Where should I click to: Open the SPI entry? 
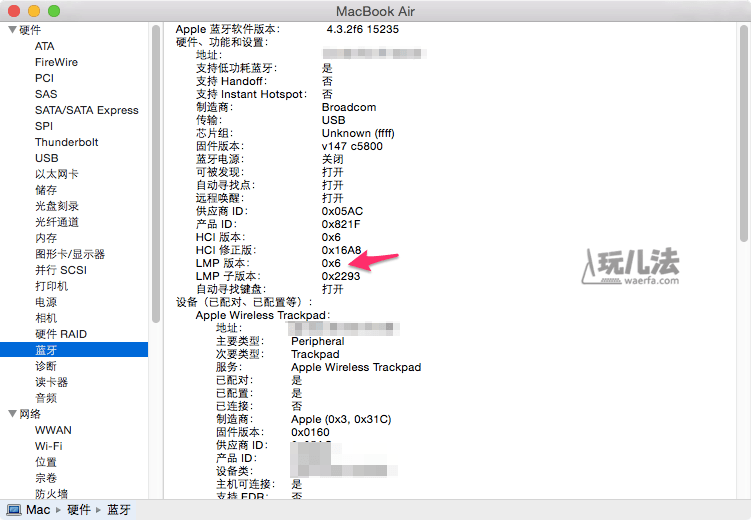click(44, 126)
